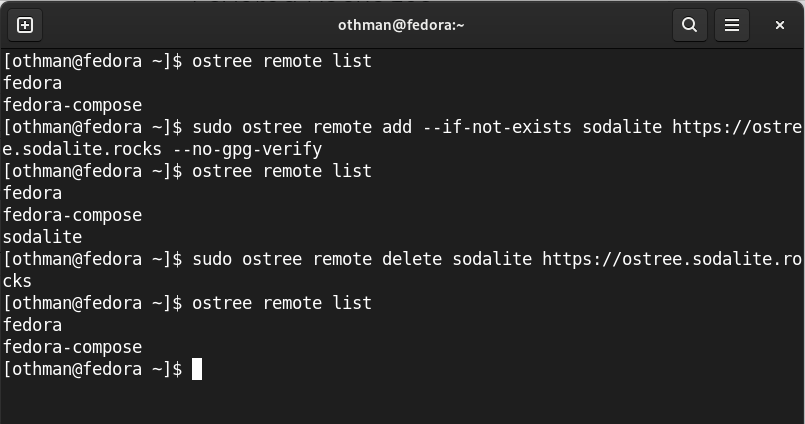Click the block cursor at the last prompt
This screenshot has width=805, height=424.
pyautogui.click(x=197, y=369)
